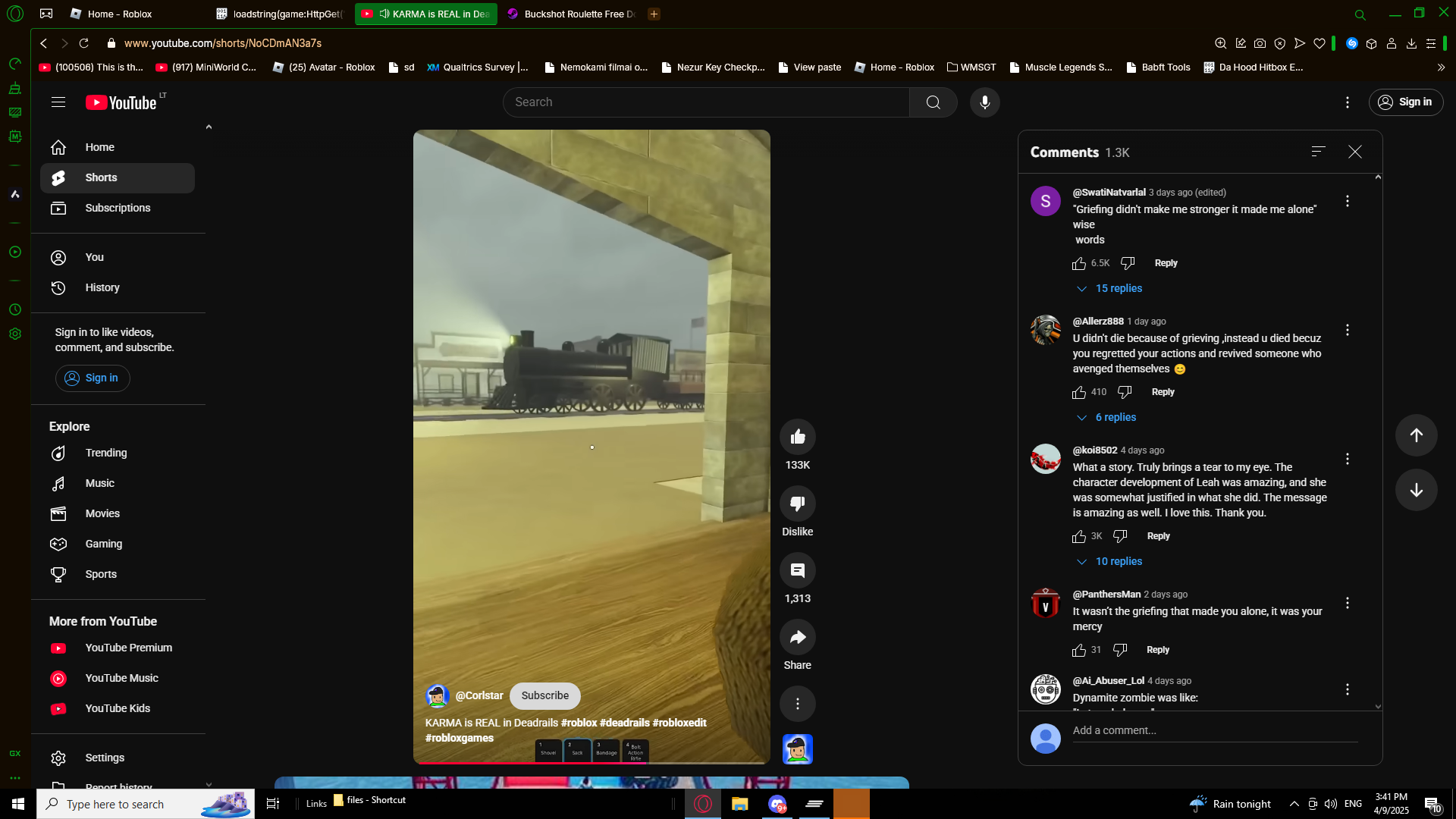This screenshot has width=1456, height=819.
Task: Open options menu for @koi8502's comment
Action: pos(1347,459)
